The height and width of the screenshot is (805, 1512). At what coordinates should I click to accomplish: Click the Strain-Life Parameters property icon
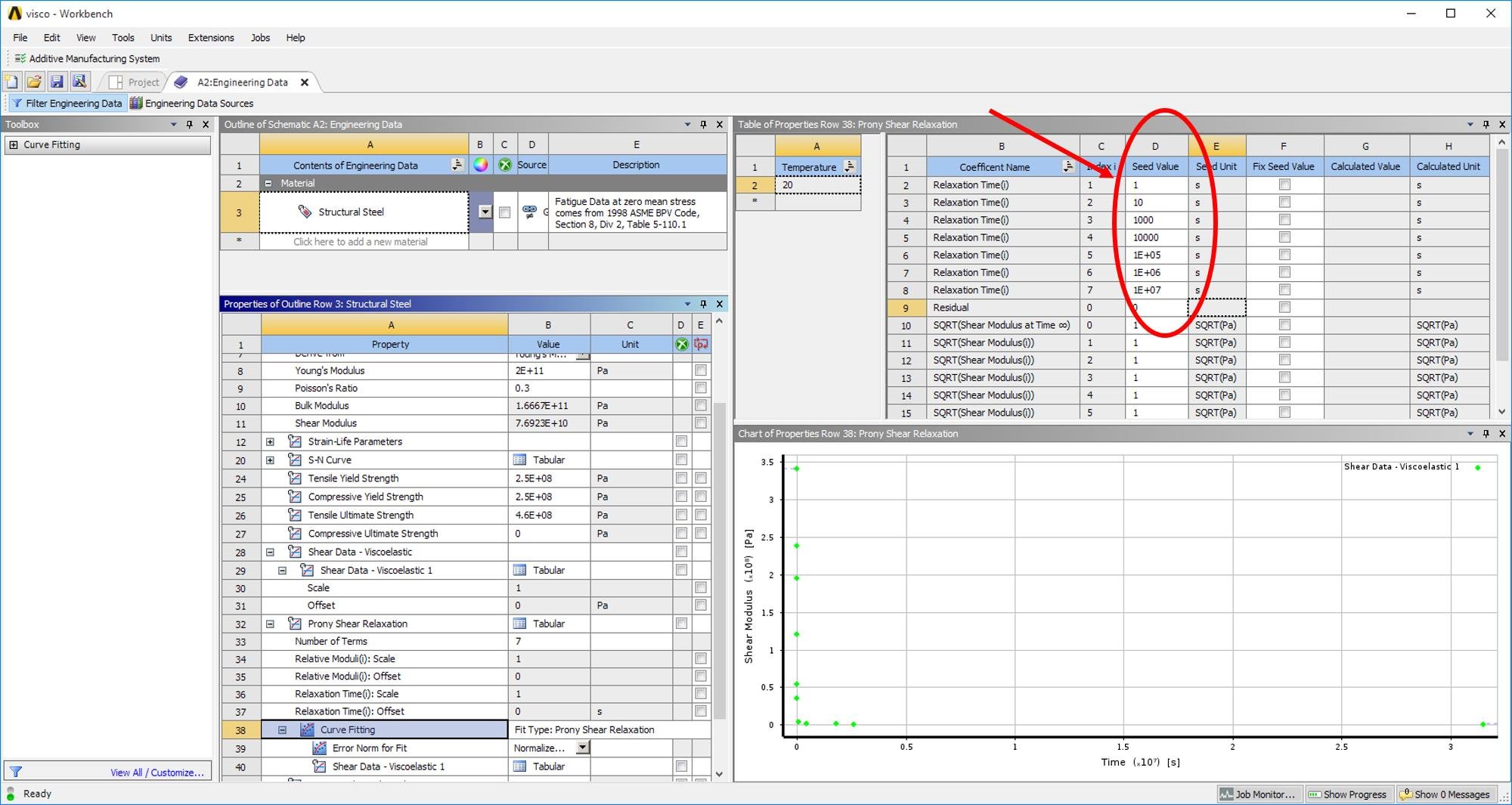(295, 441)
